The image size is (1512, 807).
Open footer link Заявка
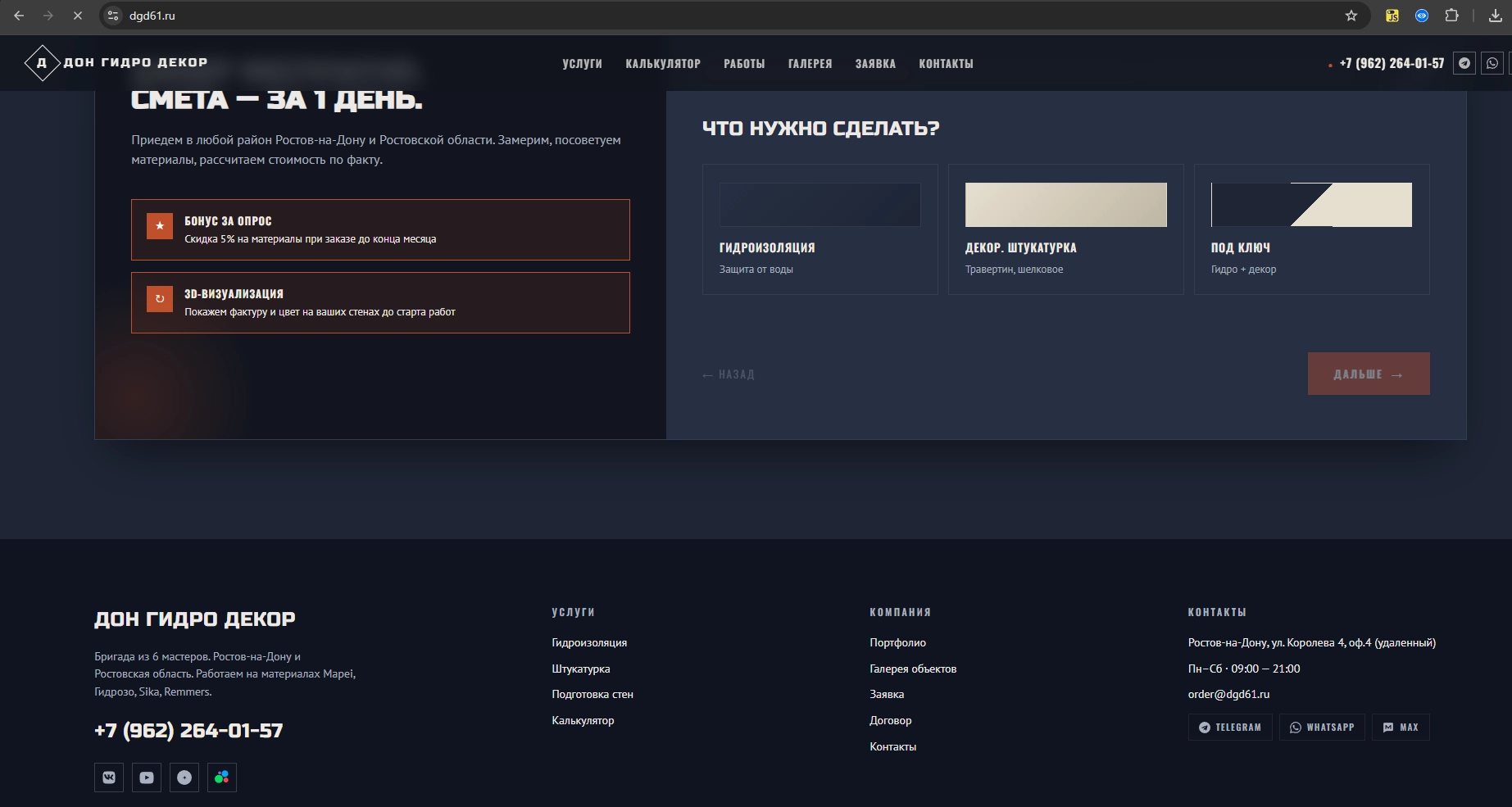pyautogui.click(x=887, y=695)
